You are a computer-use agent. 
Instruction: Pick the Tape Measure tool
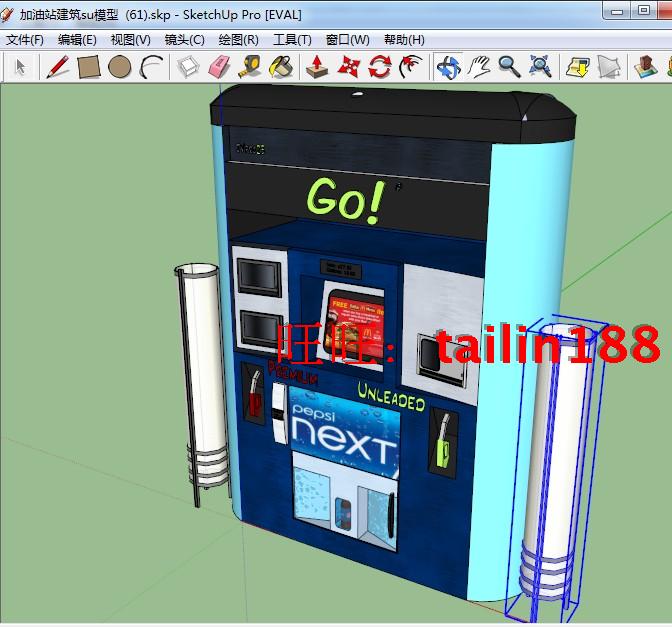pyautogui.click(x=250, y=67)
